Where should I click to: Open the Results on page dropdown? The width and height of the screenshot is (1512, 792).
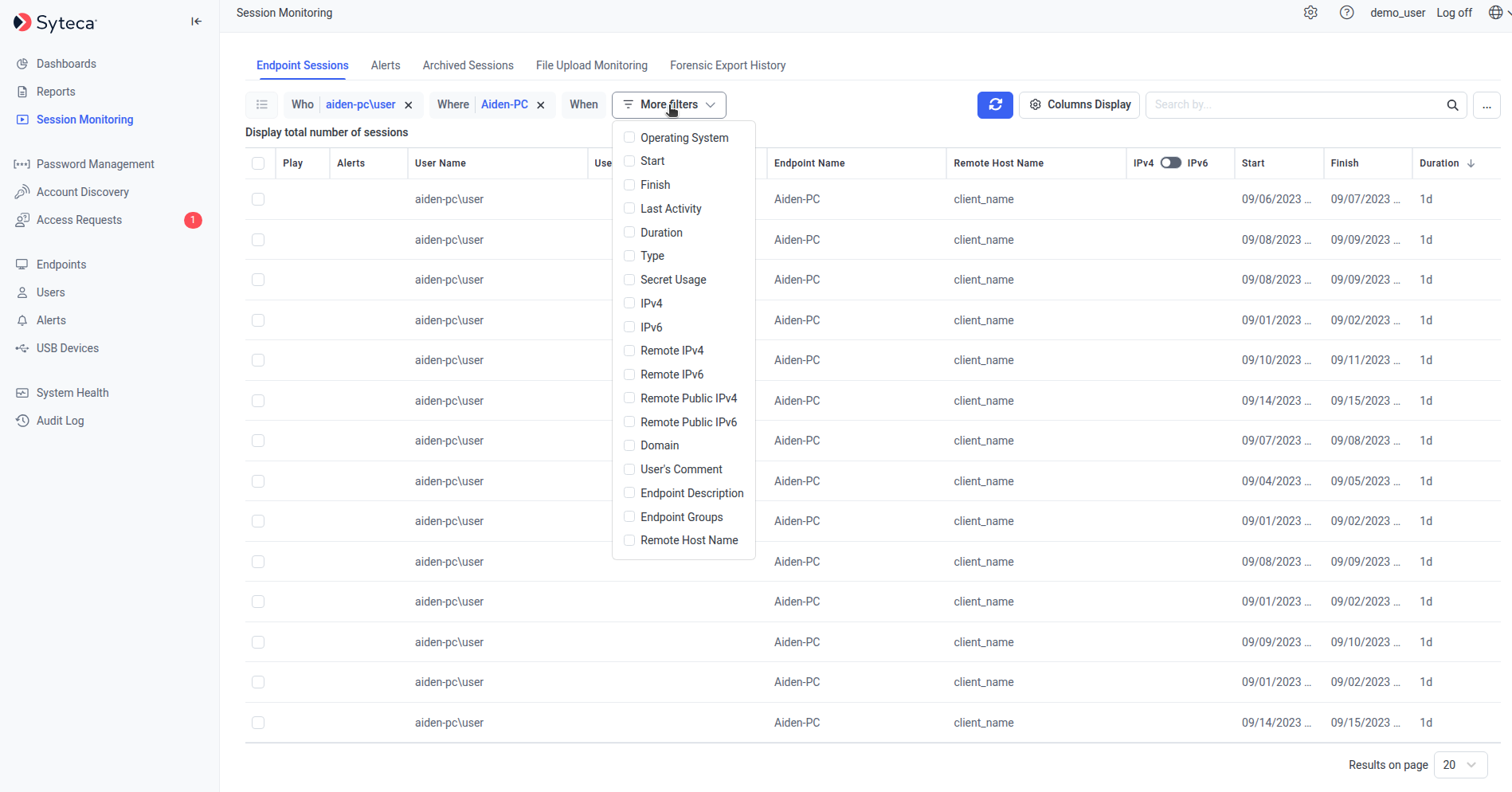pyautogui.click(x=1460, y=765)
